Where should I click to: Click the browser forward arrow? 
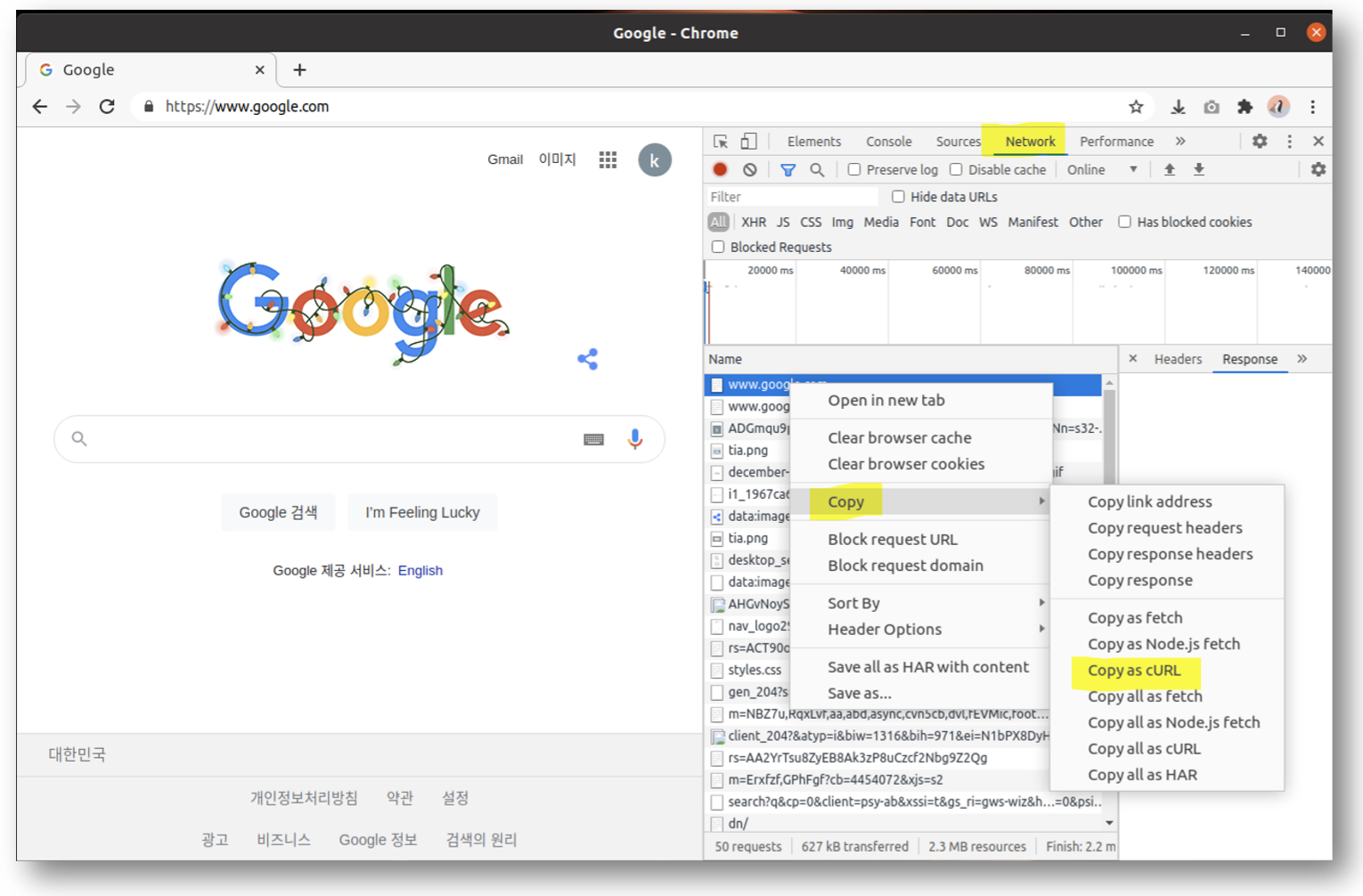[x=73, y=107]
